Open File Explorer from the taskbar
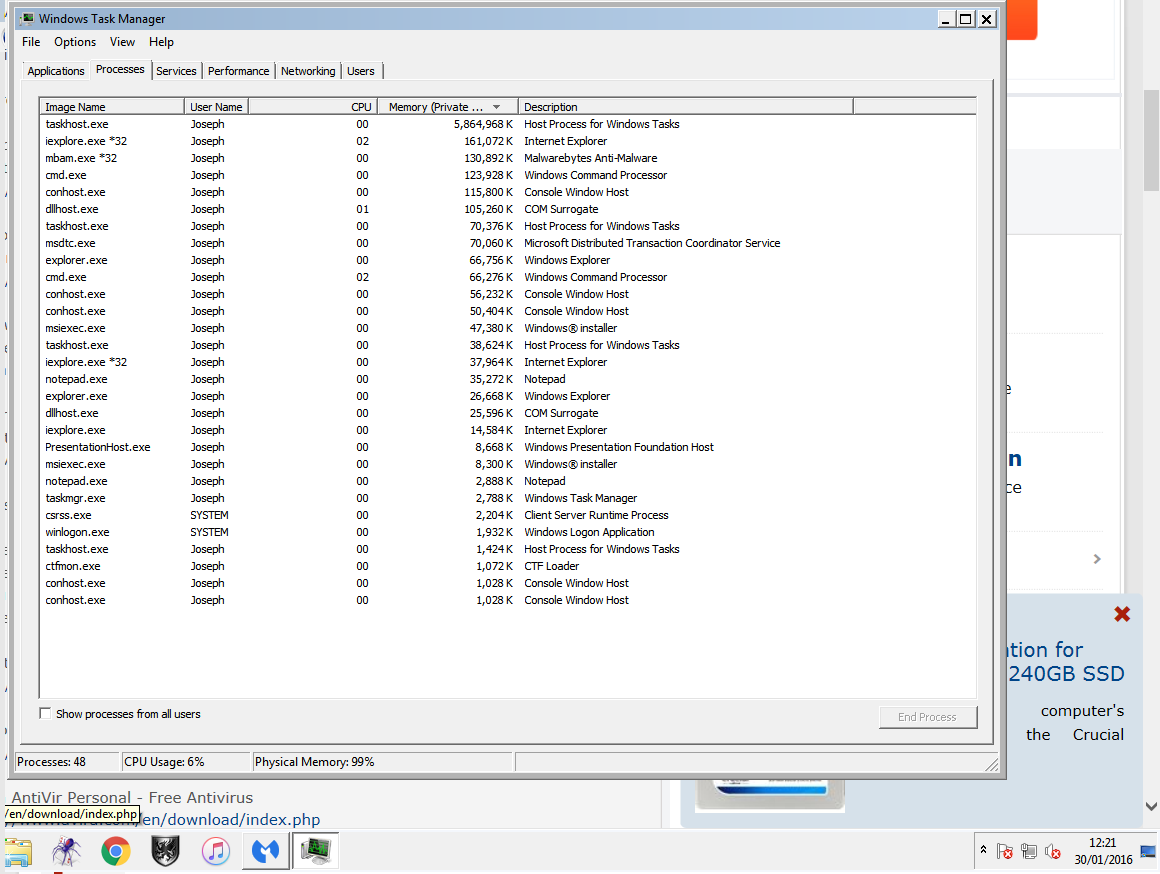 [x=18, y=852]
